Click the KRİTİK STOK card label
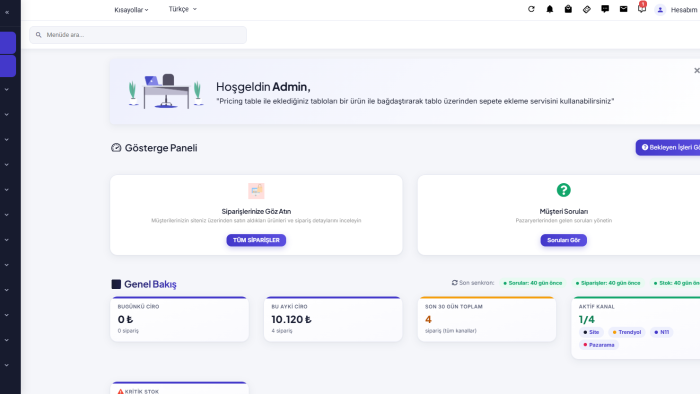This screenshot has width=700, height=394. (x=142, y=391)
